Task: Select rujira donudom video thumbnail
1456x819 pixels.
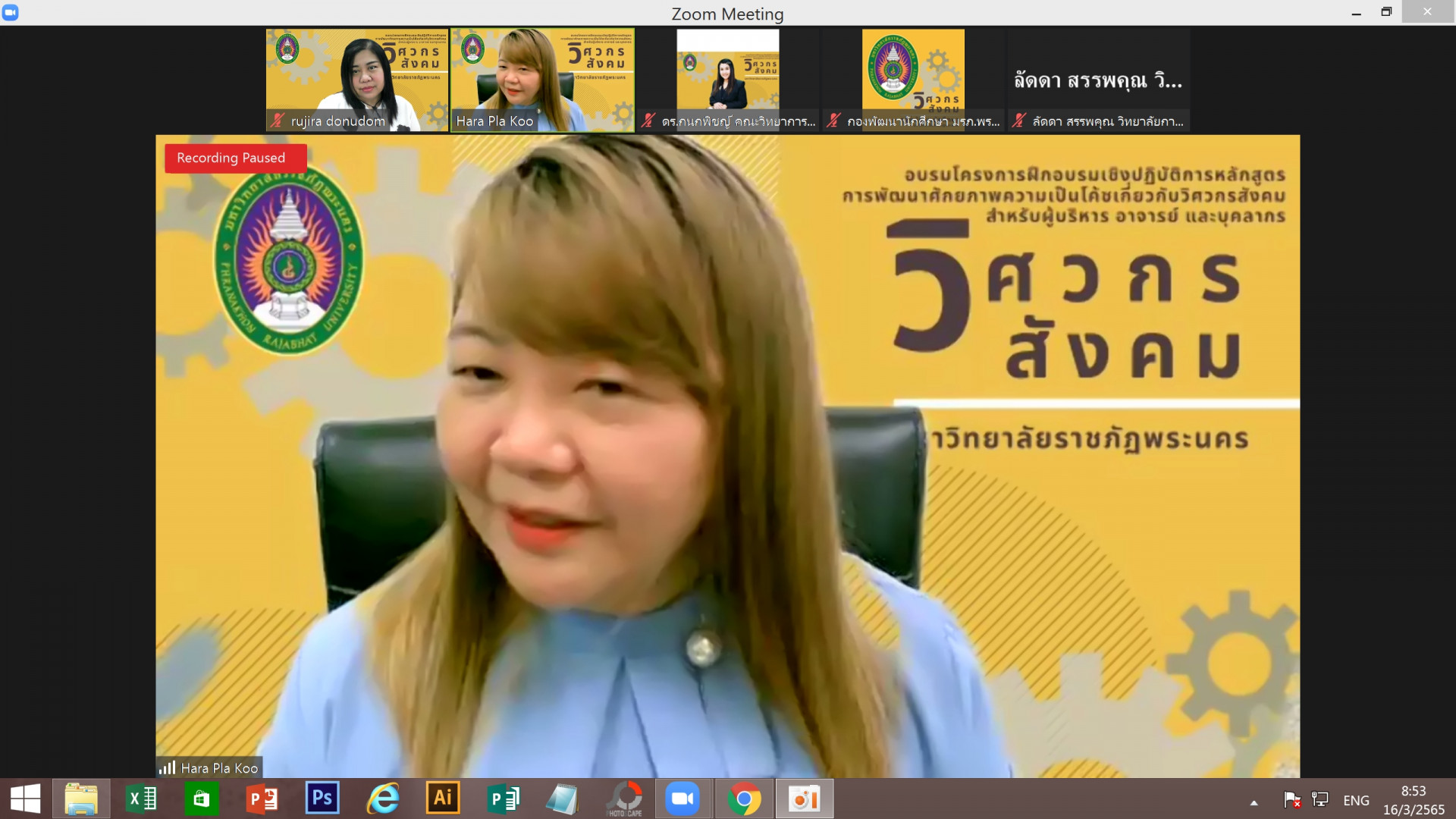Action: (357, 80)
